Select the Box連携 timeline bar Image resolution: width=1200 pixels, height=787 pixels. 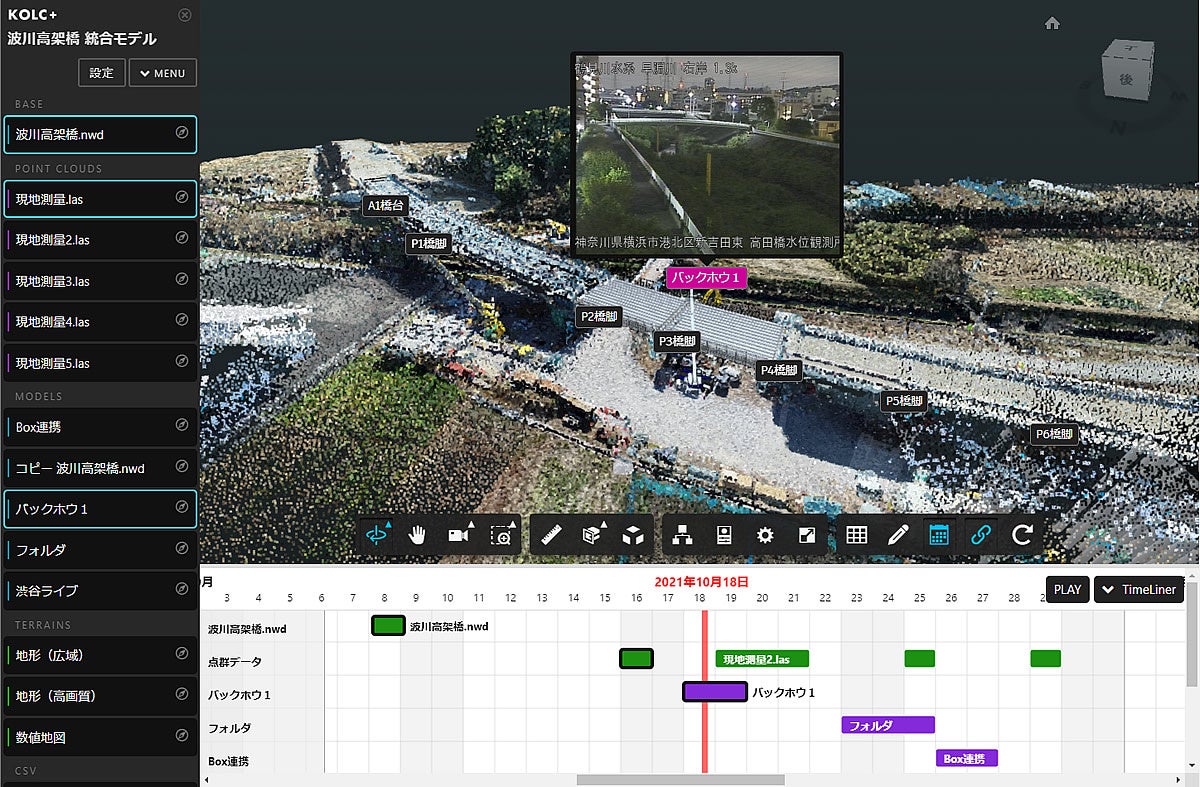pyautogui.click(x=967, y=758)
